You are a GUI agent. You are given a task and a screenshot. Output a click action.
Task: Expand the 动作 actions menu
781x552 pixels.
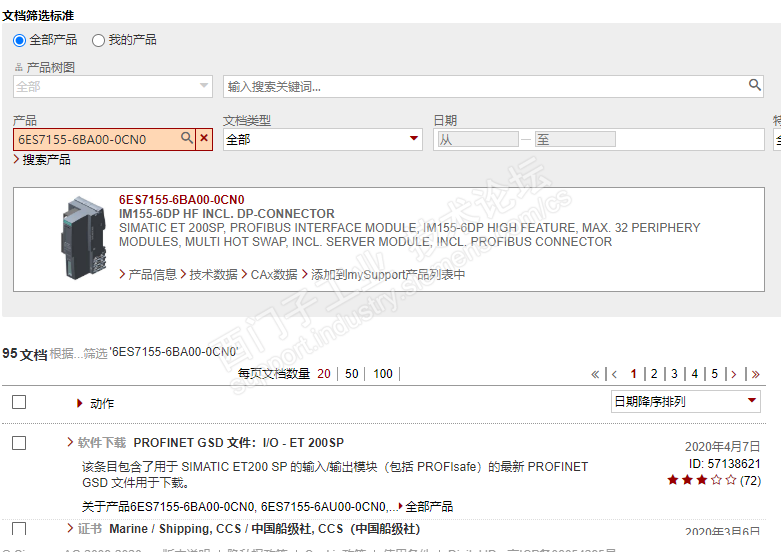click(96, 404)
